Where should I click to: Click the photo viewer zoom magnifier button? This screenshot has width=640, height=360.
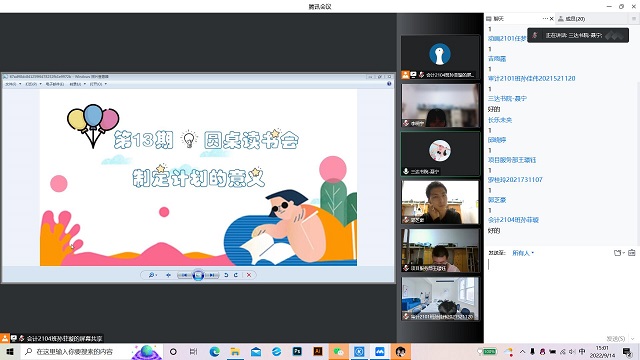pyautogui.click(x=152, y=275)
